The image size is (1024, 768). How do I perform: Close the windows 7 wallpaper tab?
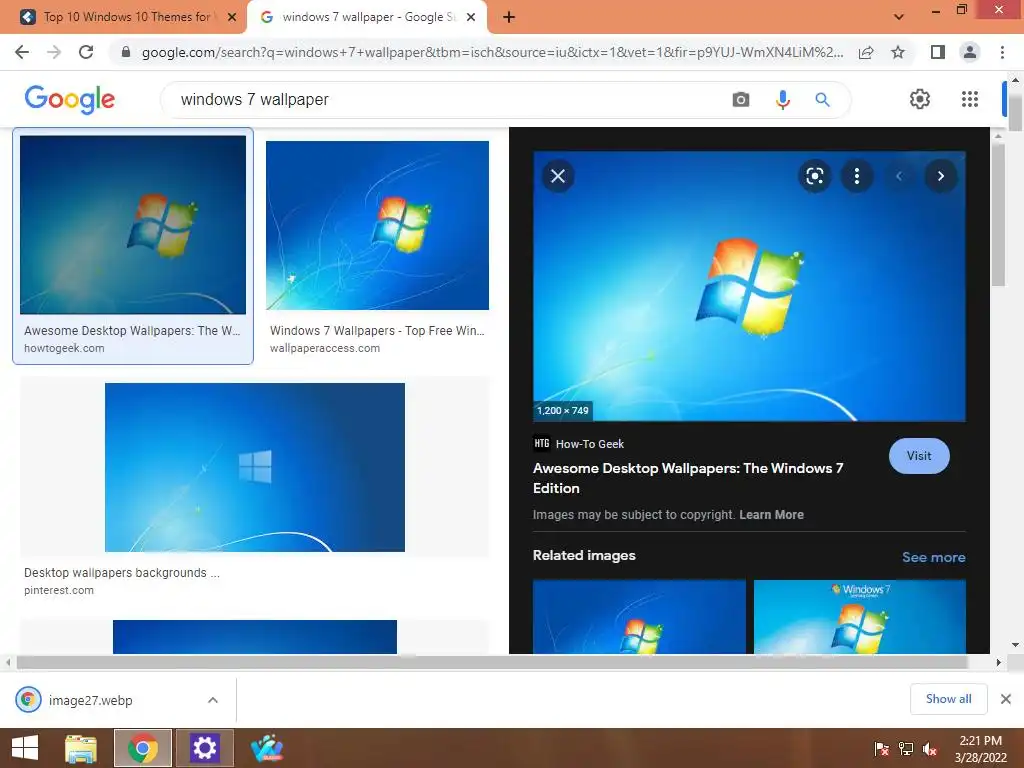tap(471, 17)
